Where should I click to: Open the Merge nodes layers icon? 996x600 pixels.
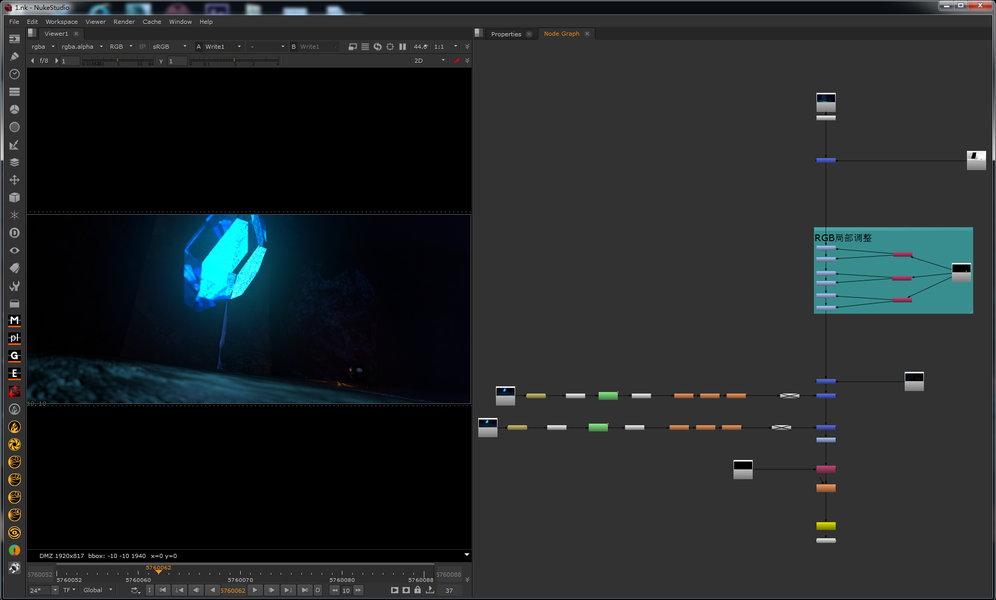pos(14,163)
